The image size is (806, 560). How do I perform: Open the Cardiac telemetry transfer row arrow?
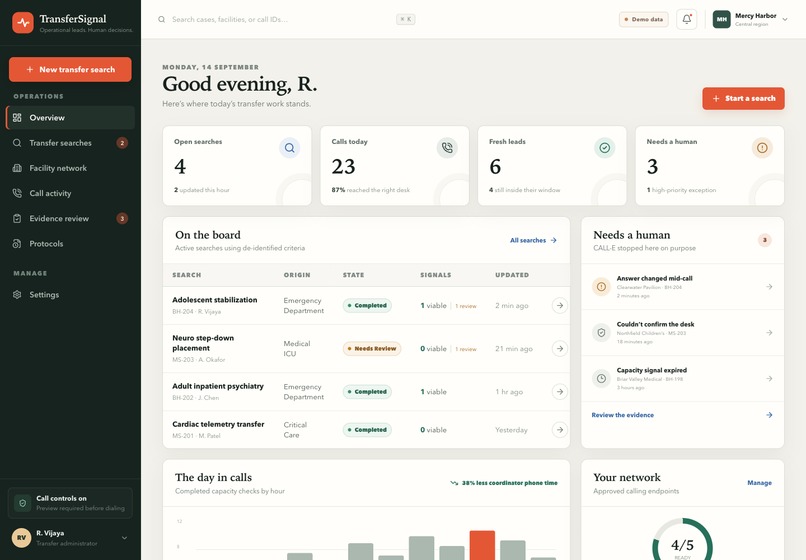560,430
